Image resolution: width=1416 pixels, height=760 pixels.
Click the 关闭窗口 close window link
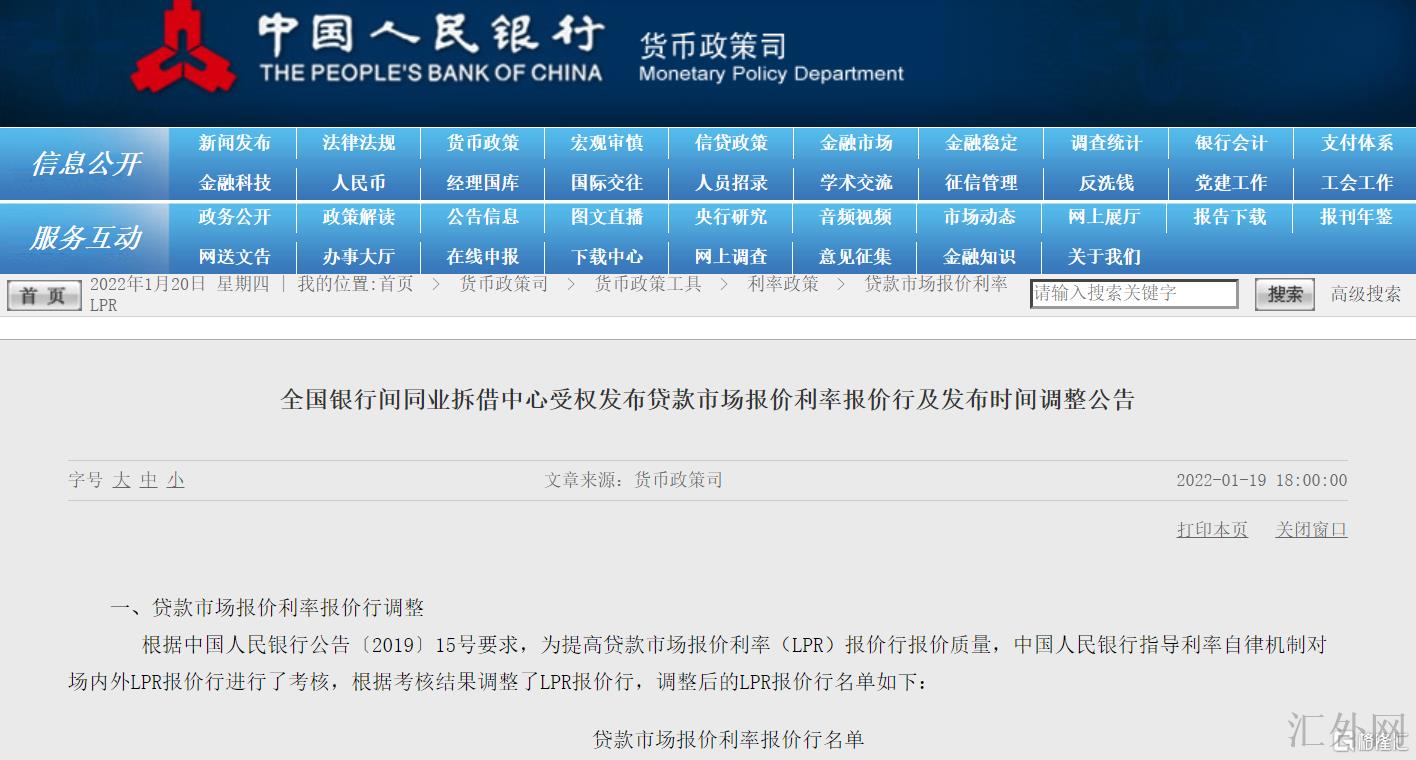1311,530
